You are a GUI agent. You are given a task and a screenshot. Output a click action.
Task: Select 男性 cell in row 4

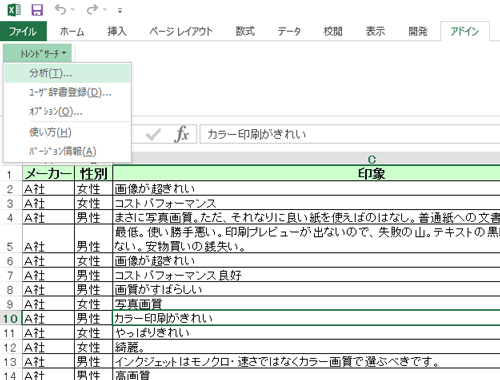(x=94, y=218)
